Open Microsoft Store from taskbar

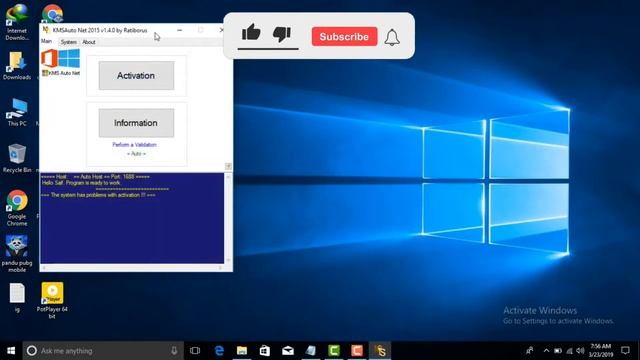(265, 351)
